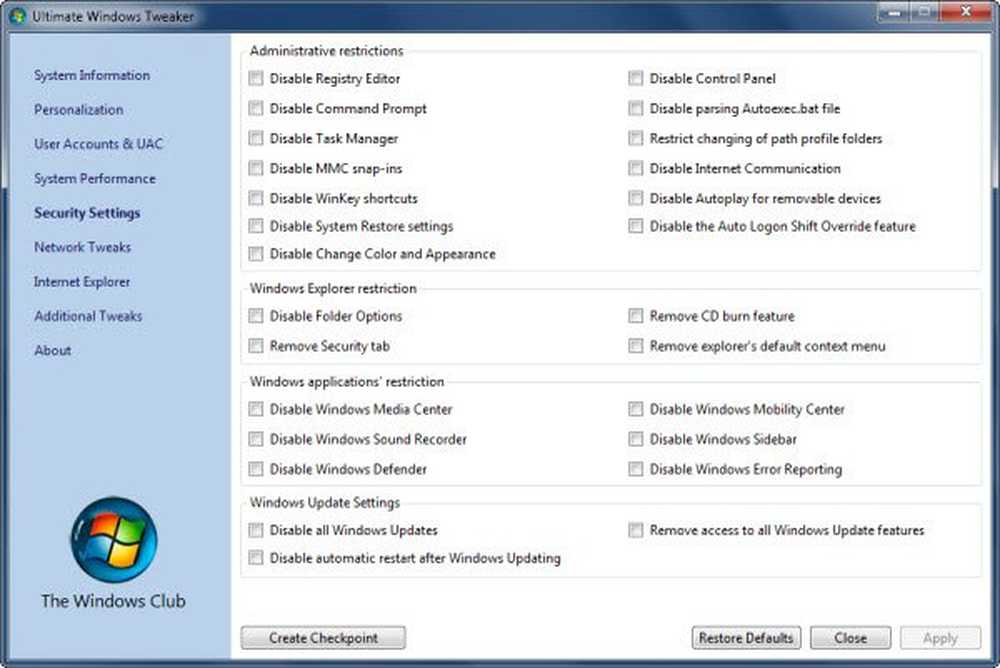
Task: Open the System Performance section
Action: (94, 179)
